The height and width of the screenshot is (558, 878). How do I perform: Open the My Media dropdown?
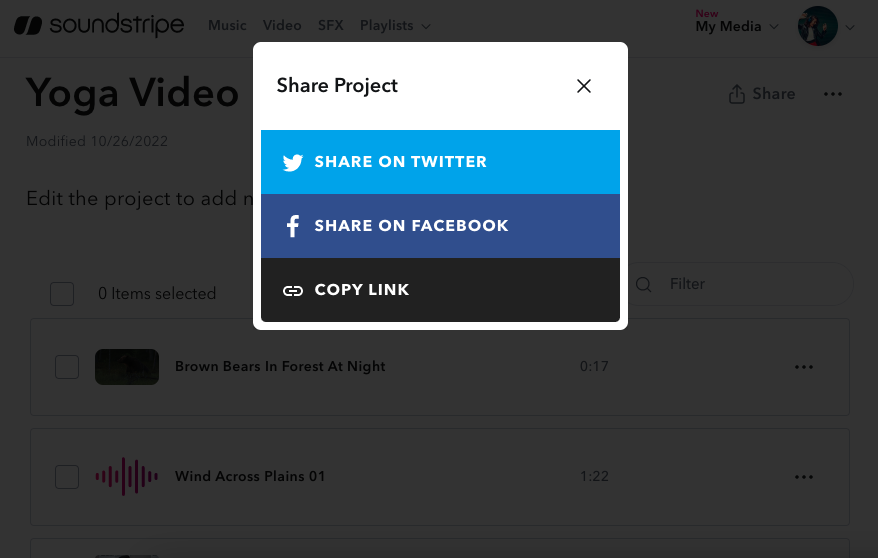click(x=736, y=27)
